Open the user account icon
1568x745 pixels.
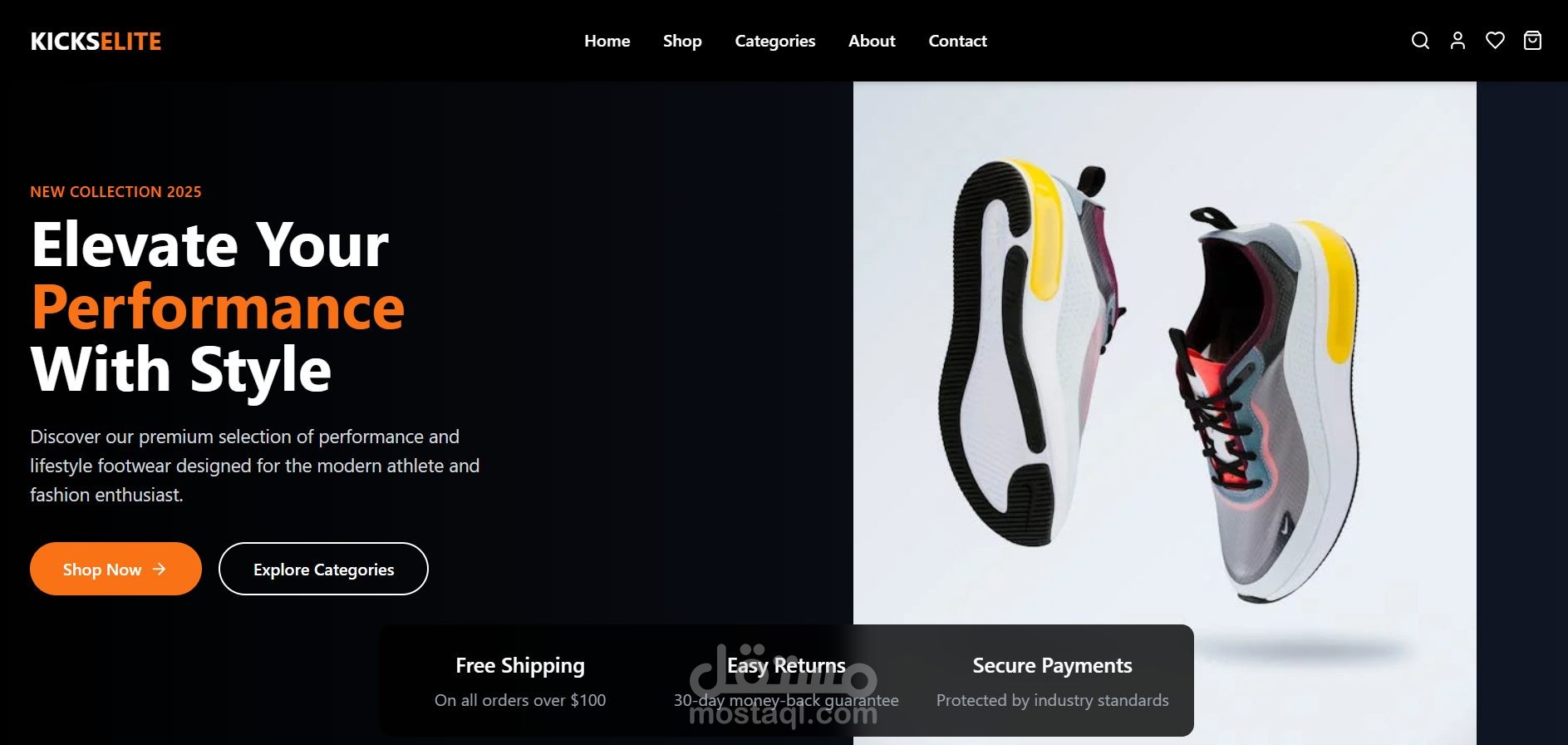[1457, 41]
